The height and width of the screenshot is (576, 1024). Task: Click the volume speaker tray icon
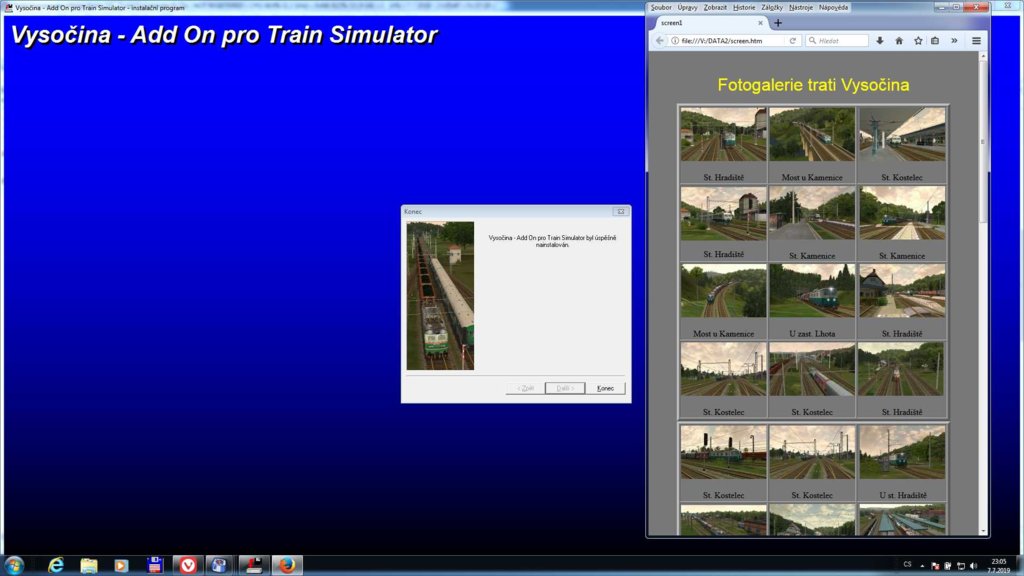click(974, 566)
